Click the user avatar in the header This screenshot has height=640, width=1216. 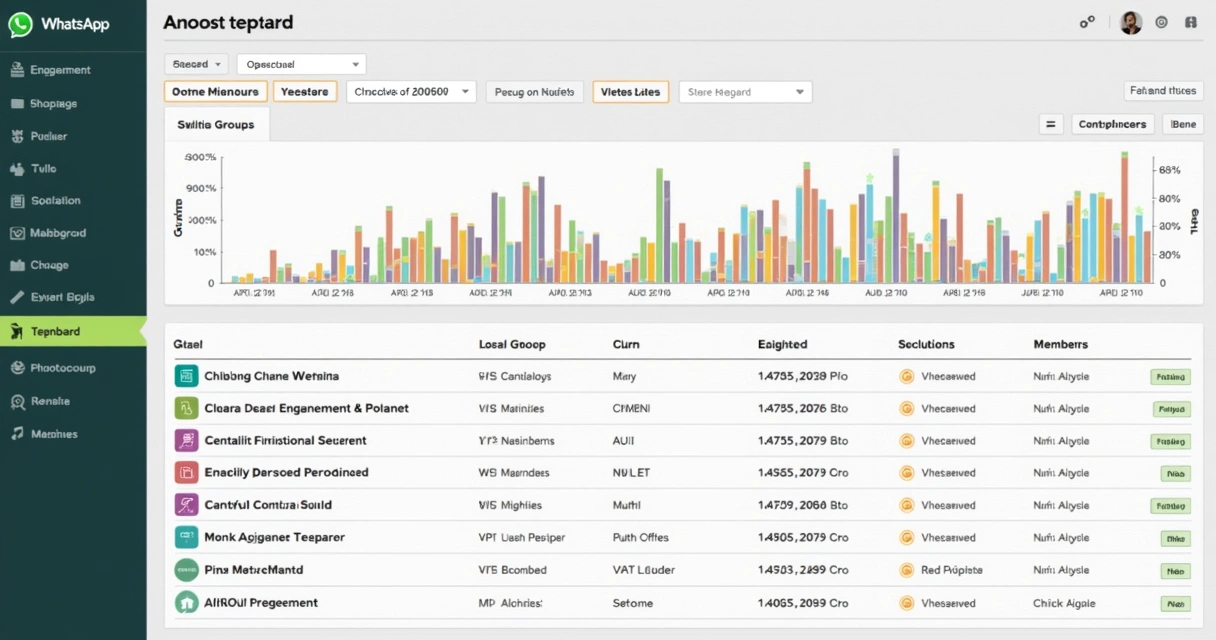pos(1131,23)
